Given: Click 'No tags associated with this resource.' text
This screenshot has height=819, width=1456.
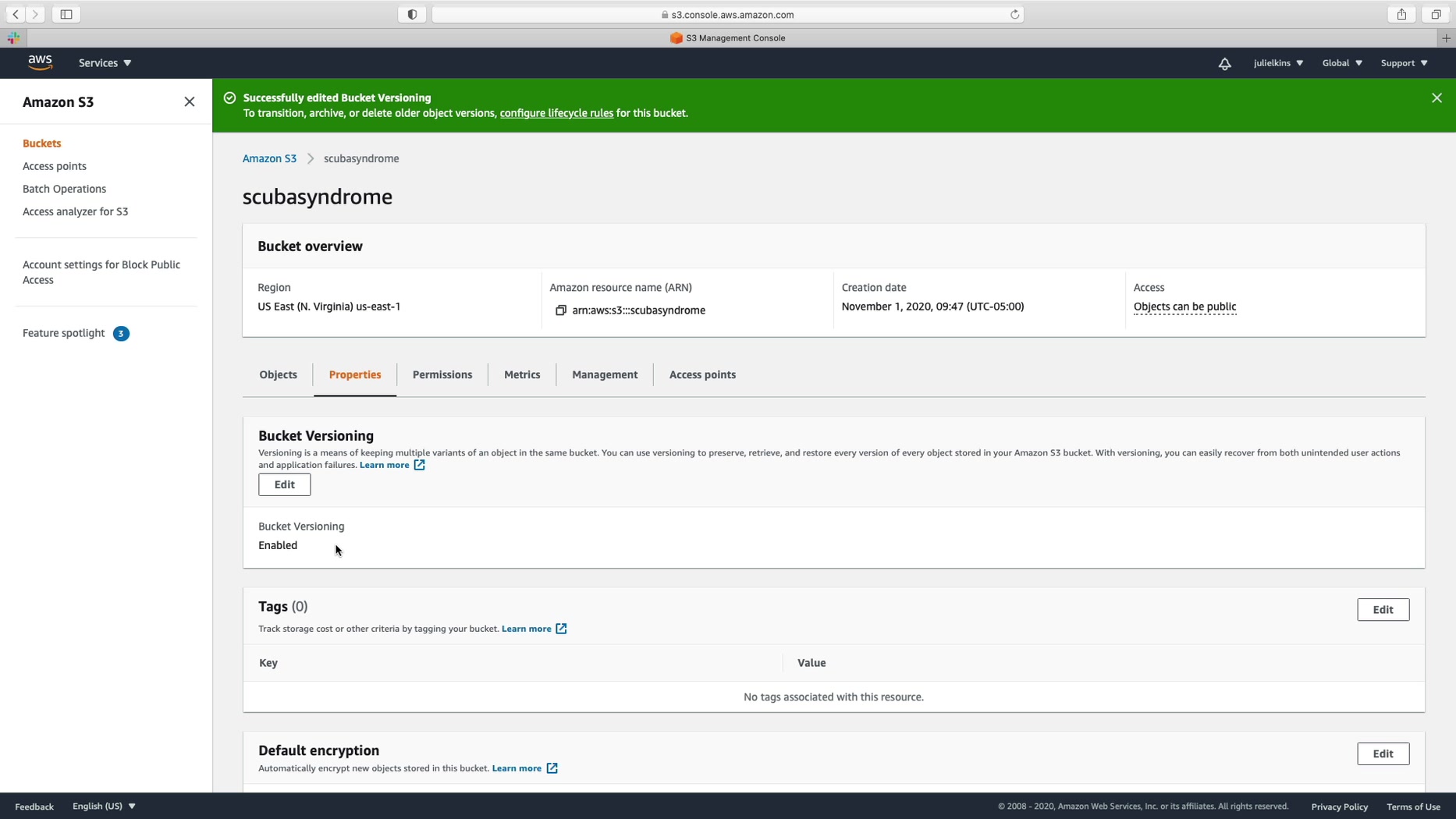Looking at the screenshot, I should click(833, 697).
